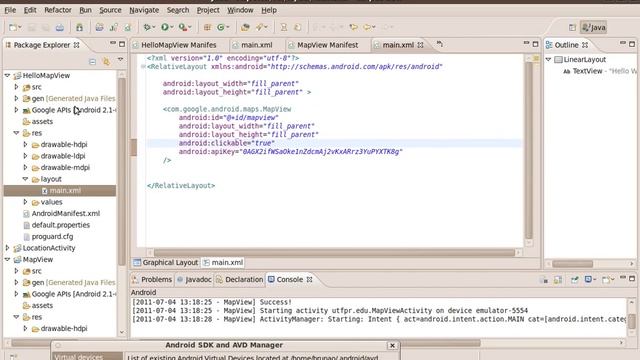Open the Problems view tab

point(152,280)
